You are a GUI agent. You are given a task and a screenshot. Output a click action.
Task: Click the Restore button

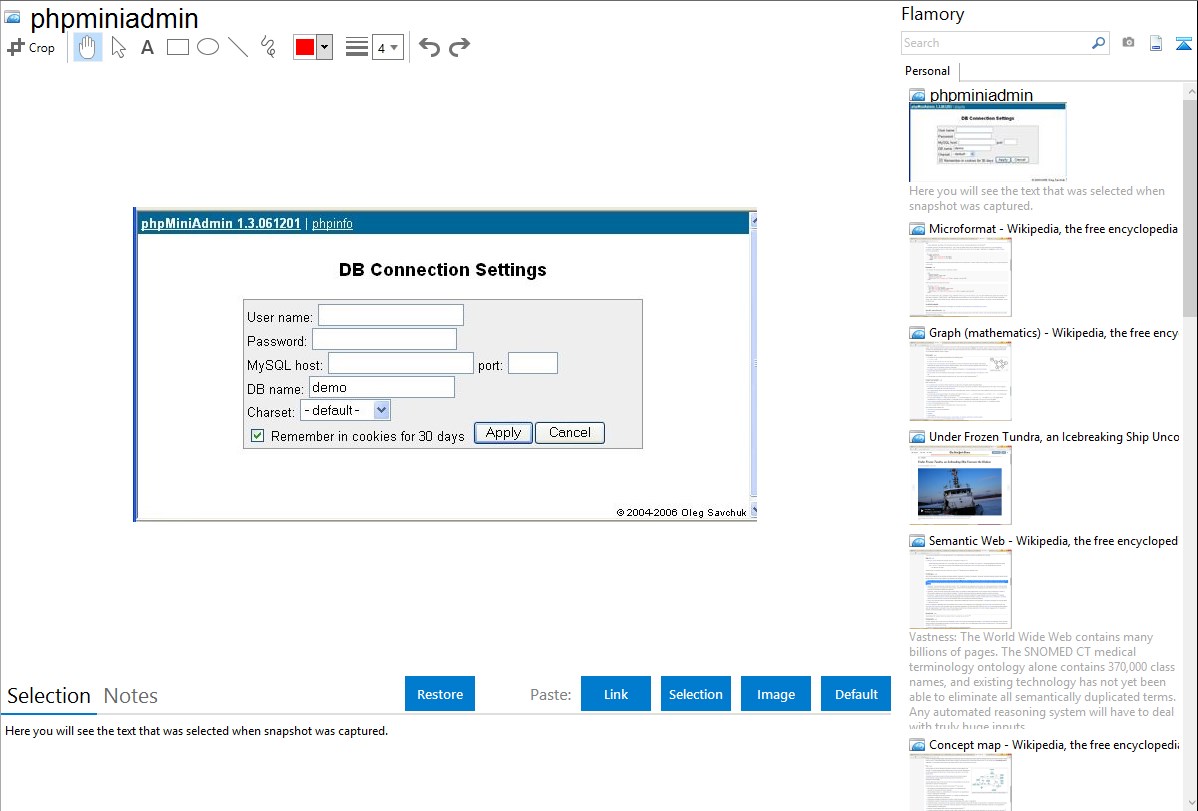click(440, 694)
